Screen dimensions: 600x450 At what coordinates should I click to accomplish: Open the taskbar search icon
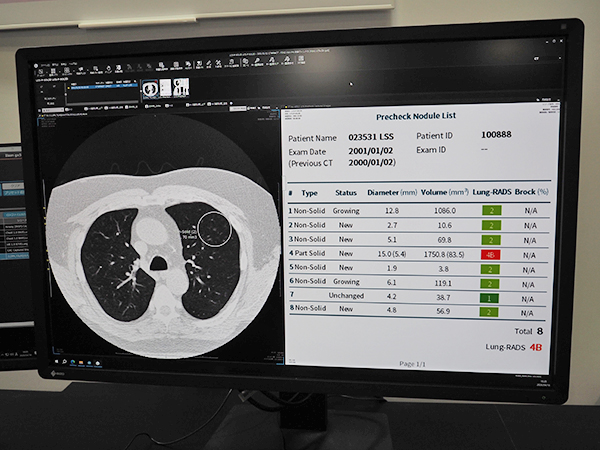(64, 362)
